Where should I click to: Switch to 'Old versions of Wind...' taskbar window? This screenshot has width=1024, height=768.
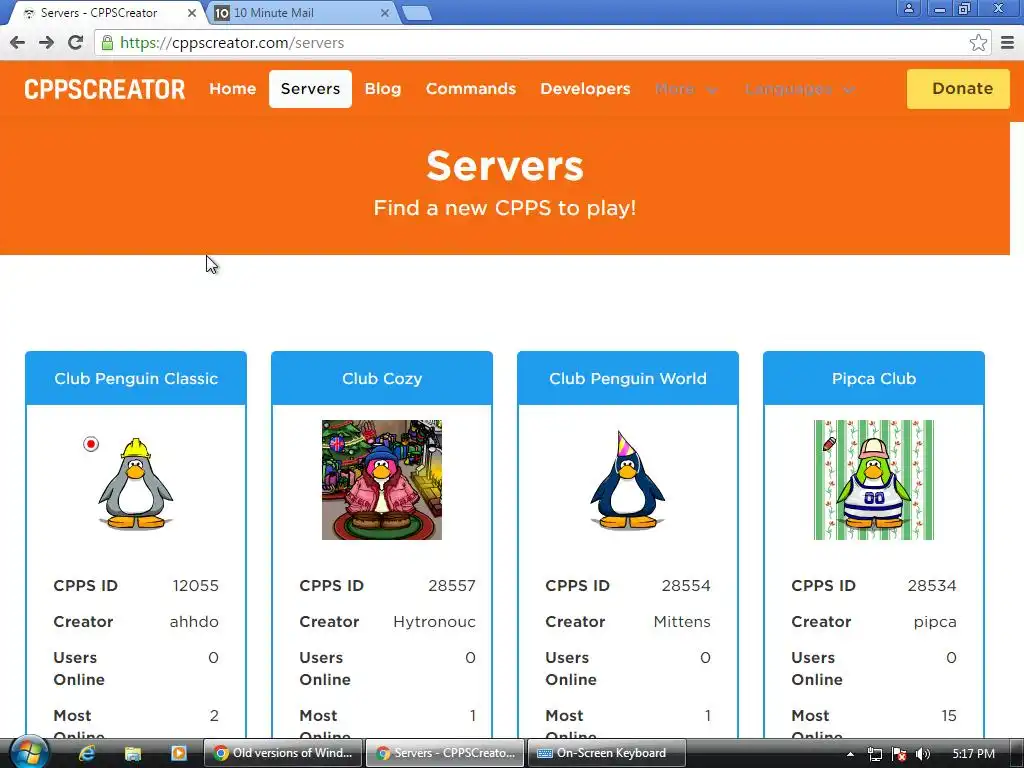point(283,754)
